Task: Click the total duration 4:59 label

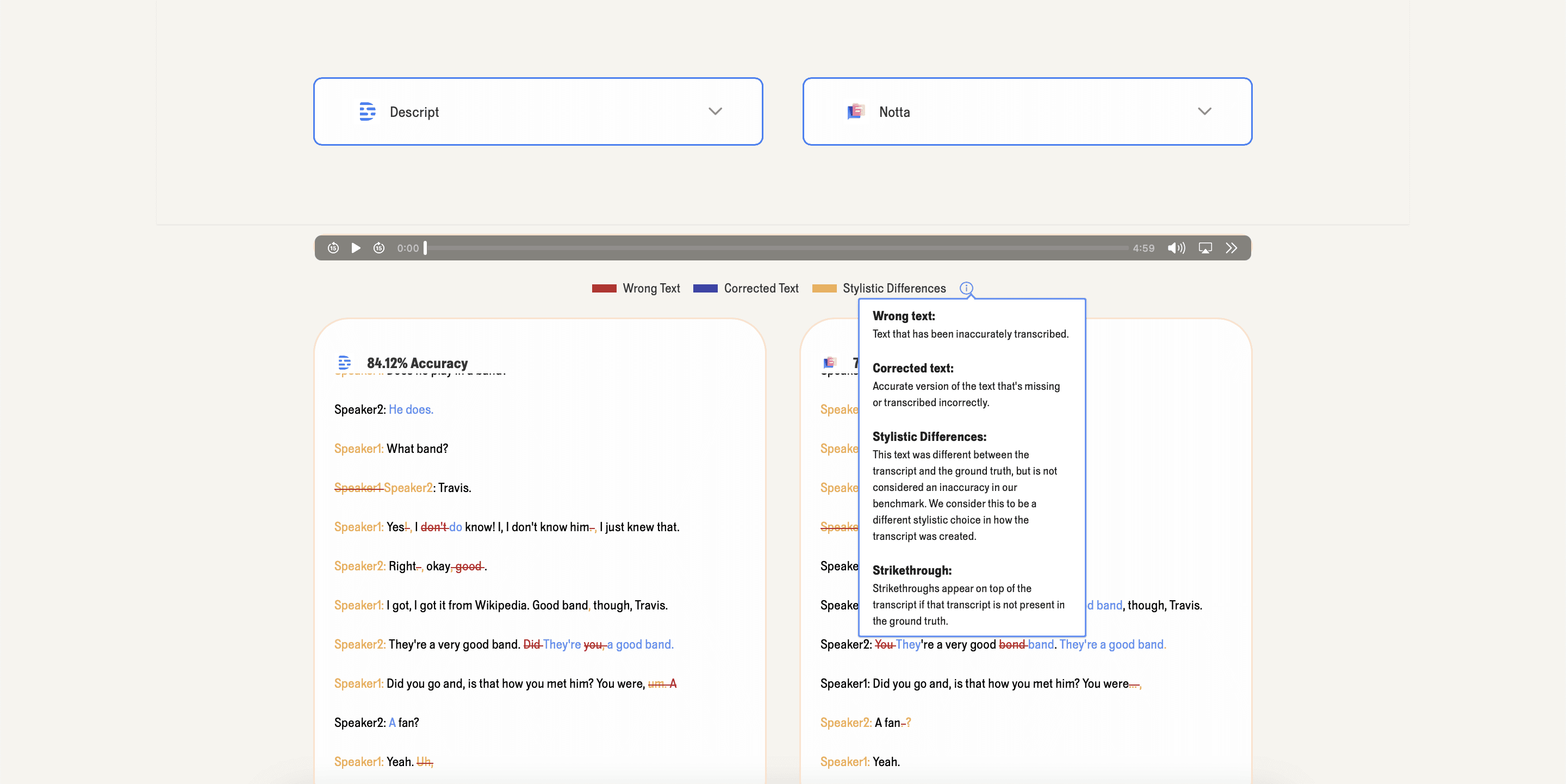Action: click(x=1144, y=248)
